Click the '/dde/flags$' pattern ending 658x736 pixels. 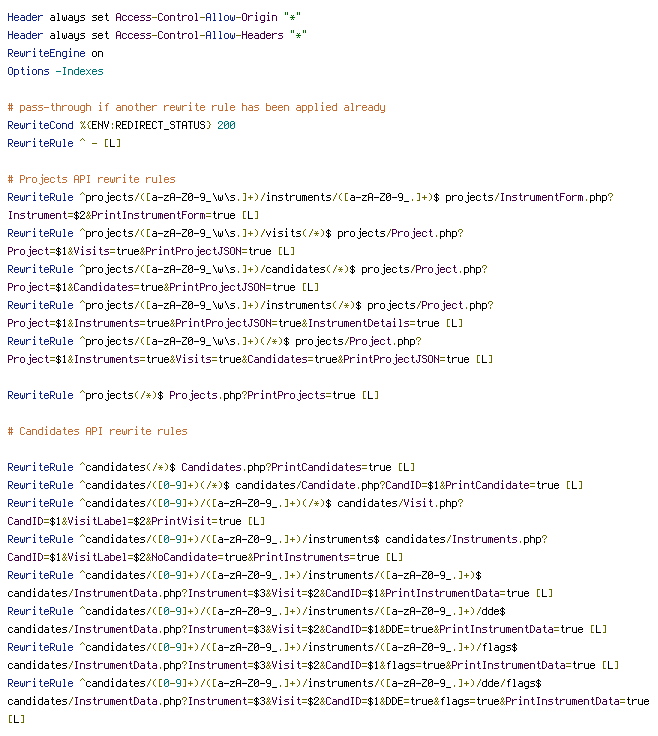[x=509, y=683]
